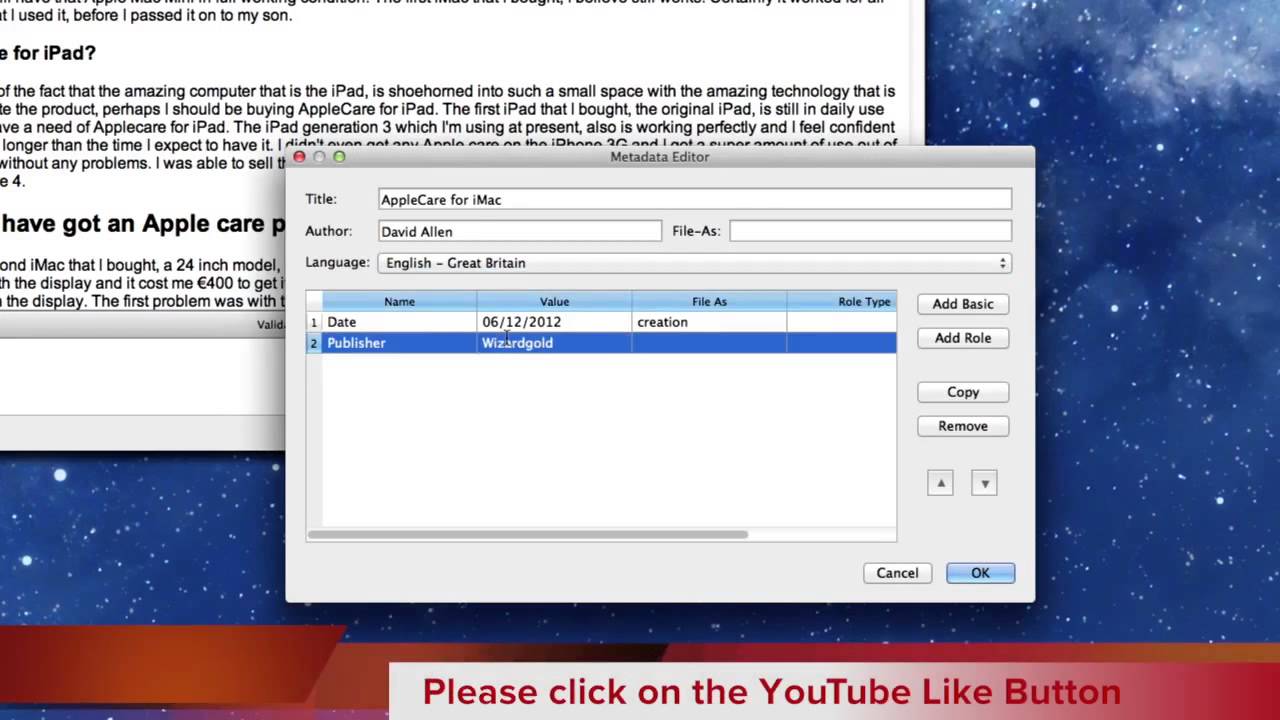Open the Language dropdown showing English – Great Britain
The height and width of the screenshot is (720, 1280).
tap(695, 263)
